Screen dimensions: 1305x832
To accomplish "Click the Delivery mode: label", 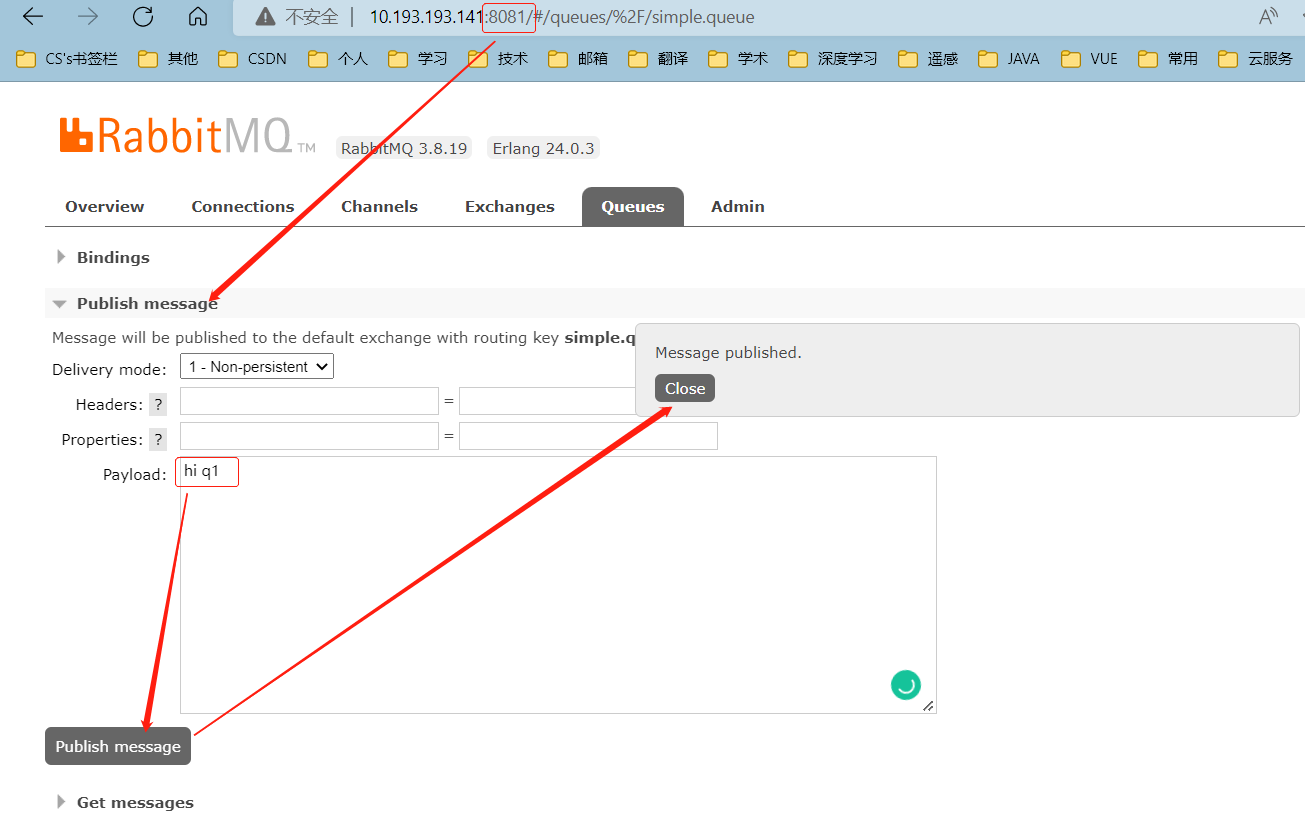I will (x=109, y=369).
